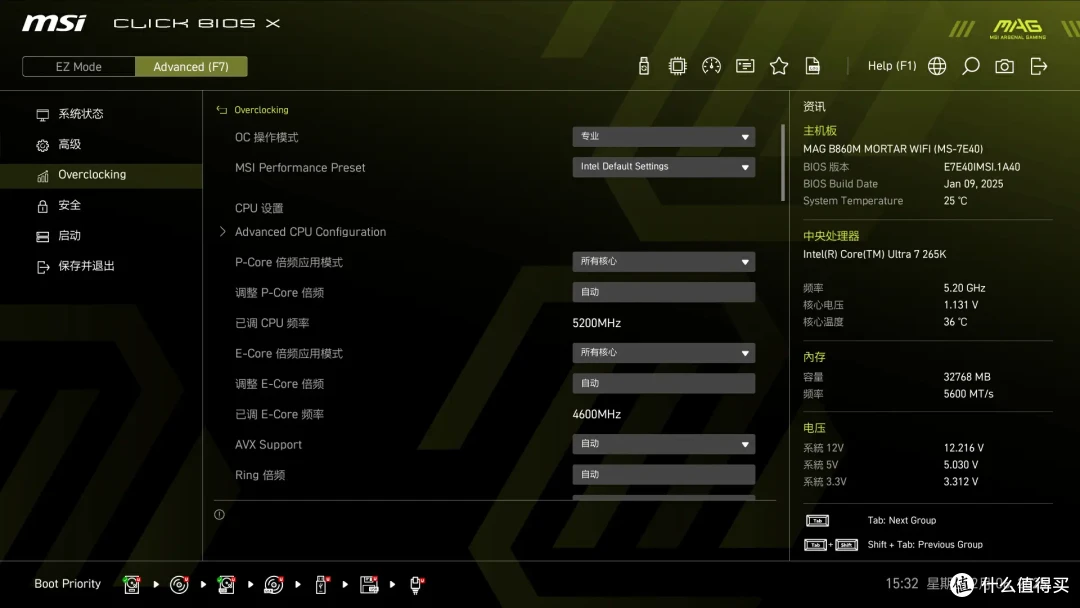1080x608 pixels.
Task: Click the 调整 E-Core 倍频 input field
Action: [x=663, y=383]
